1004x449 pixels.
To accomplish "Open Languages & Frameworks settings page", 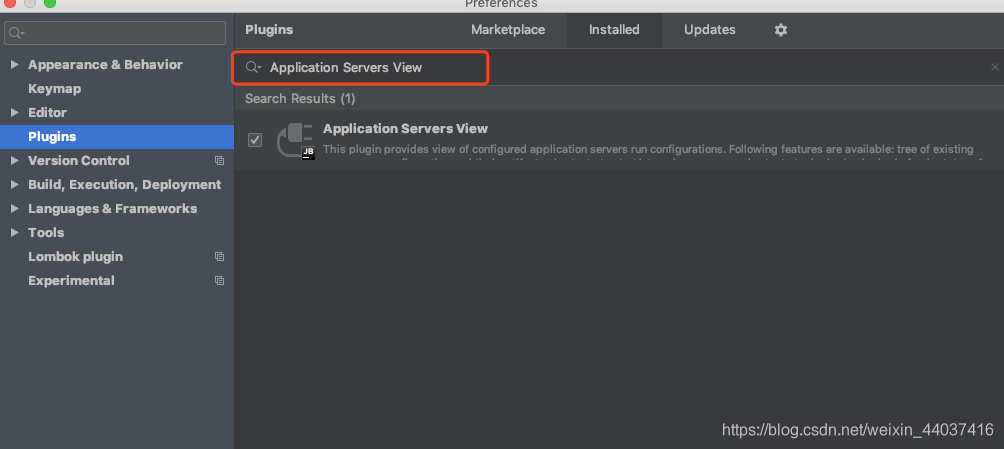I will (113, 209).
